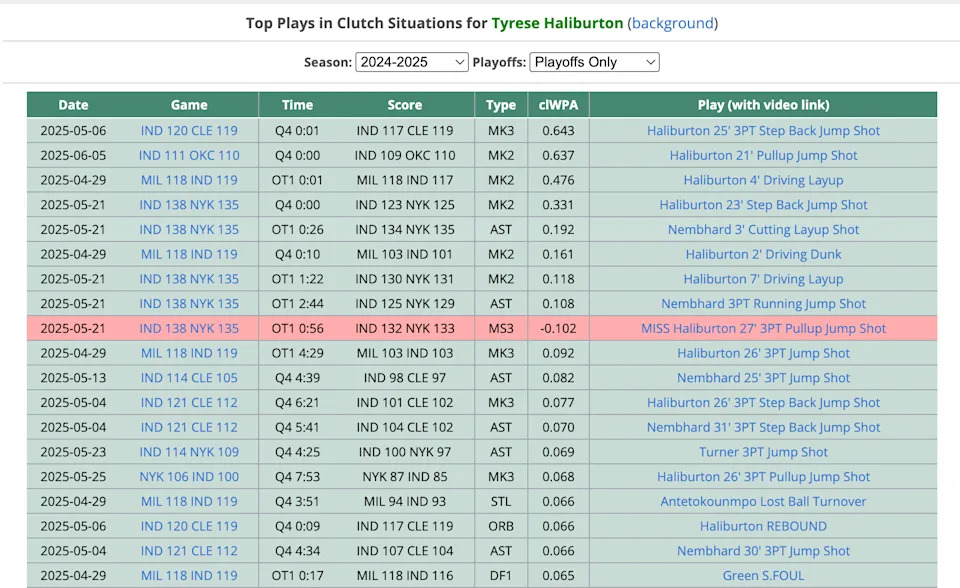Click the Date column header

tap(73, 105)
